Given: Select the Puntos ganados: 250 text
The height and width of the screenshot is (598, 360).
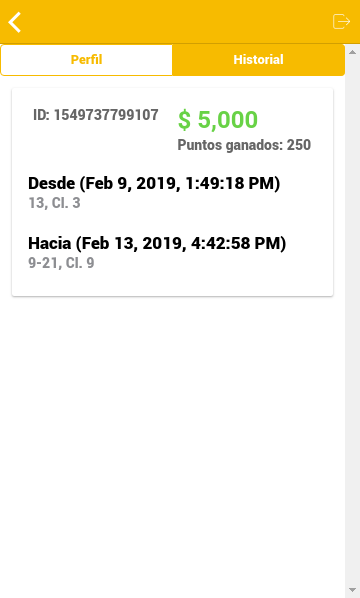Looking at the screenshot, I should point(244,145).
